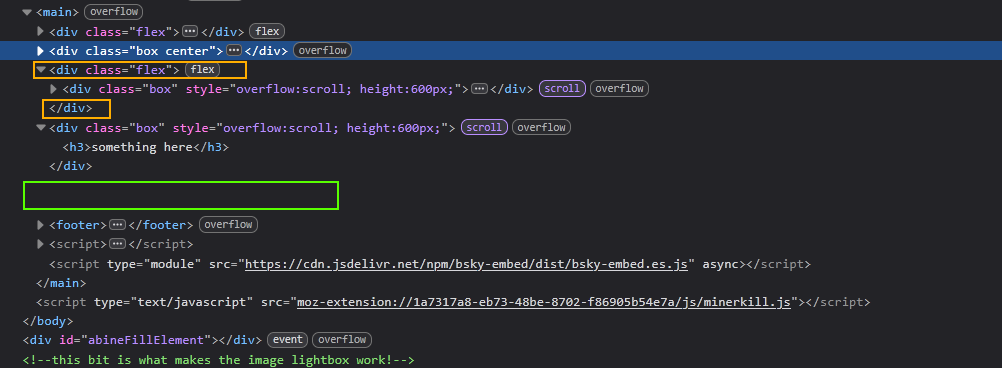The height and width of the screenshot is (368, 1002).
Task: Toggle flex badge on the collapsed flex div
Action: [266, 31]
